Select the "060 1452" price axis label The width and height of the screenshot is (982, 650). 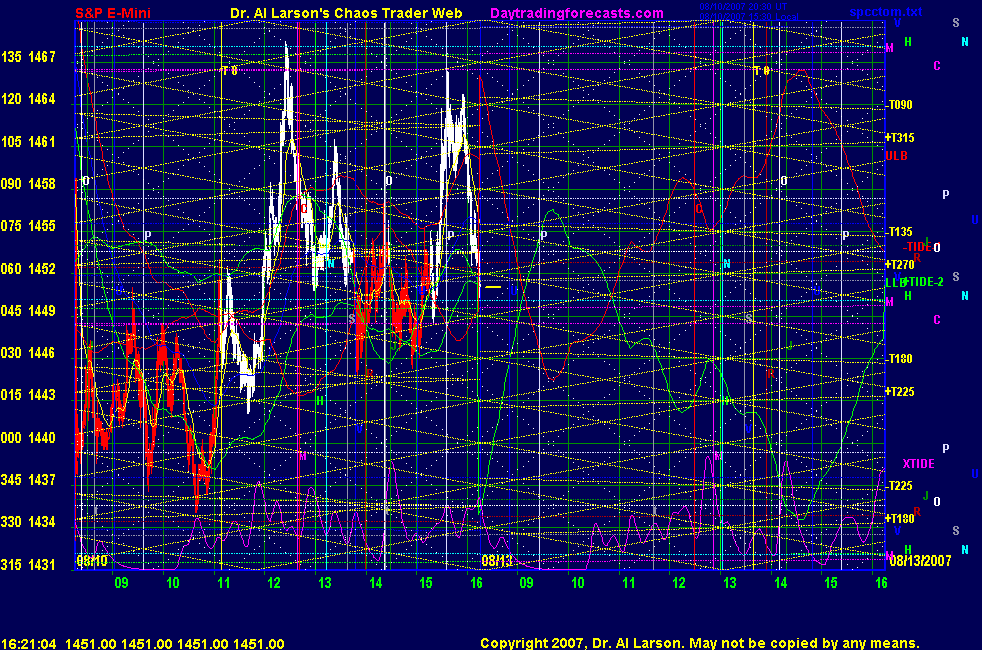[28, 269]
